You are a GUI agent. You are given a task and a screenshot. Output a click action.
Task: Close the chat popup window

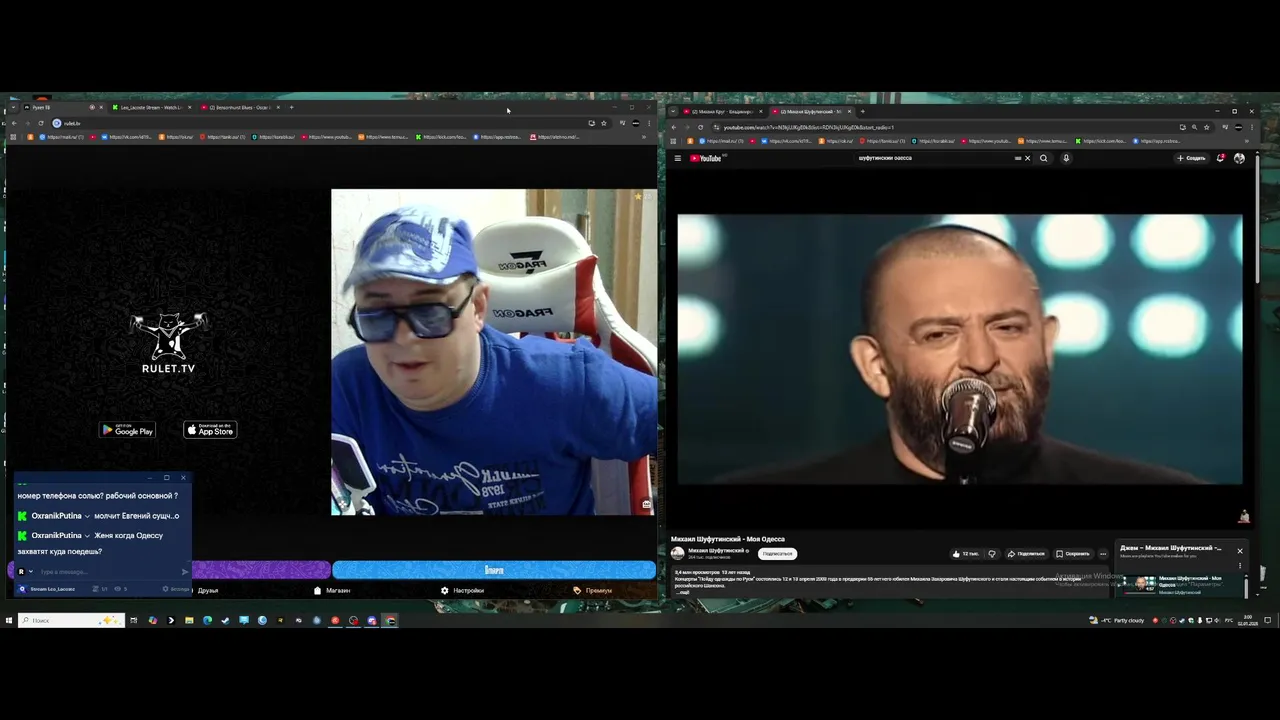(182, 478)
